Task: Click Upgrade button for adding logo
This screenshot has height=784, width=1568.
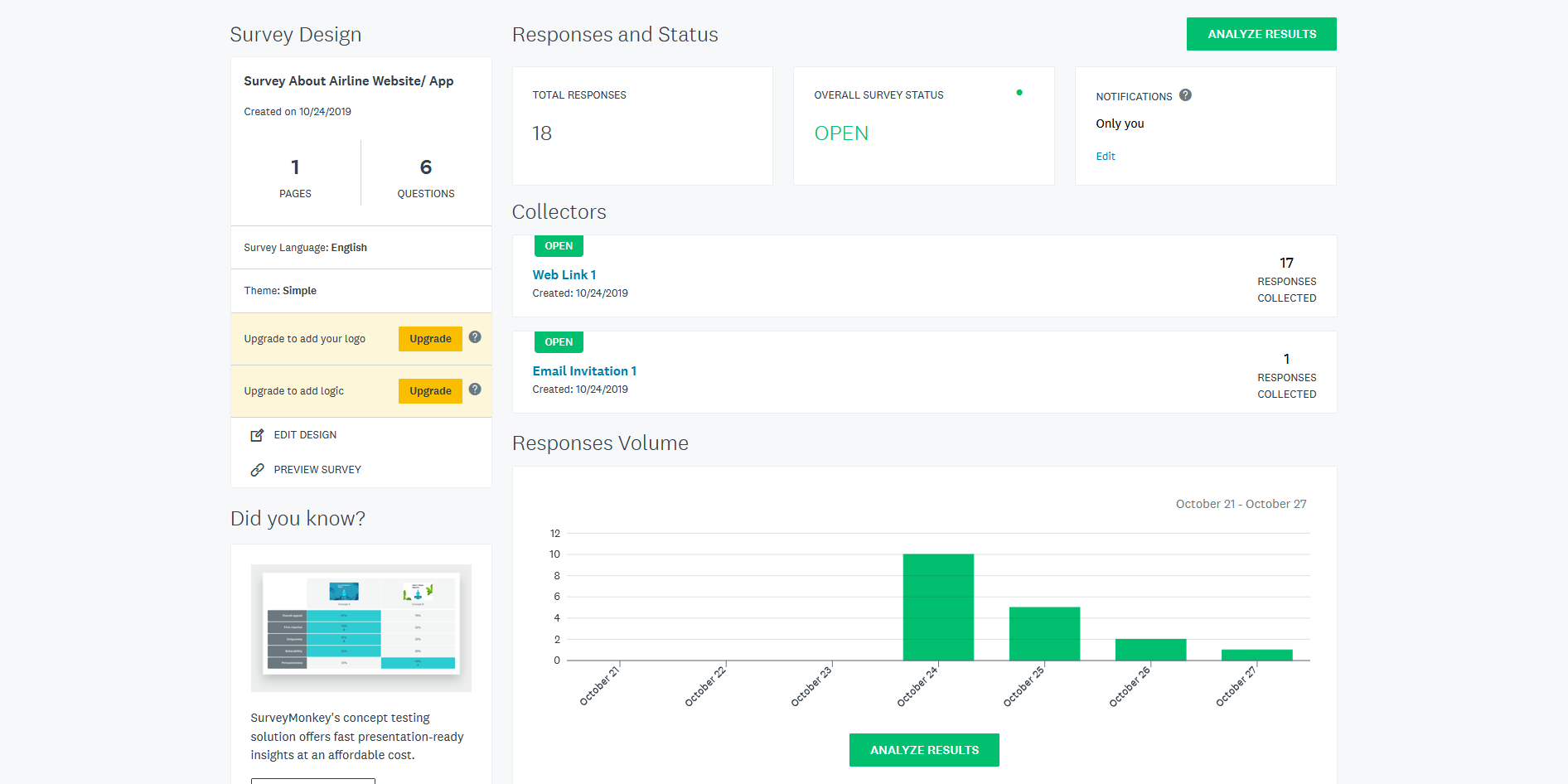Action: pyautogui.click(x=430, y=339)
